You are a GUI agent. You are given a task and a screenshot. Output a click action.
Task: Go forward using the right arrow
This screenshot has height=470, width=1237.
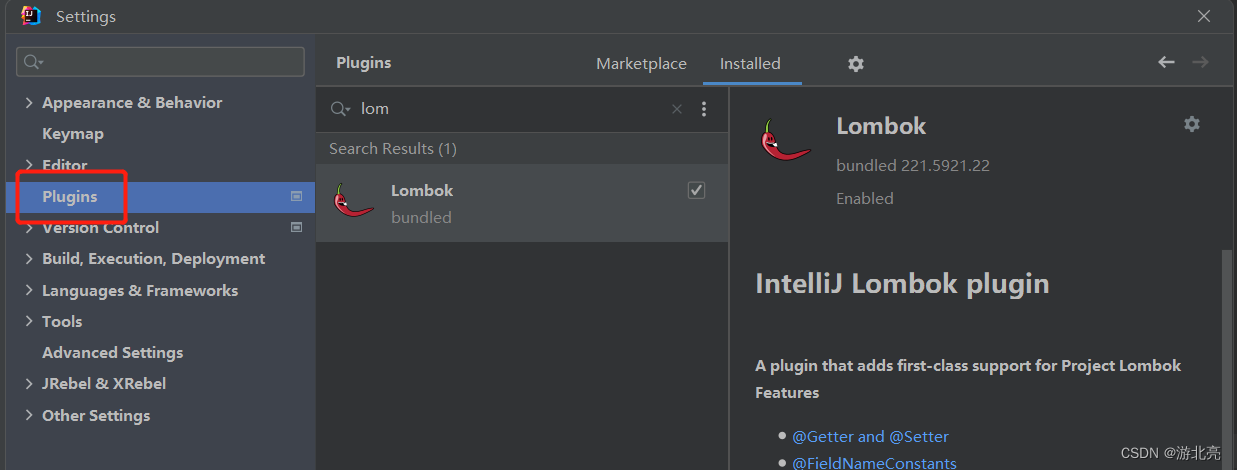click(x=1200, y=62)
